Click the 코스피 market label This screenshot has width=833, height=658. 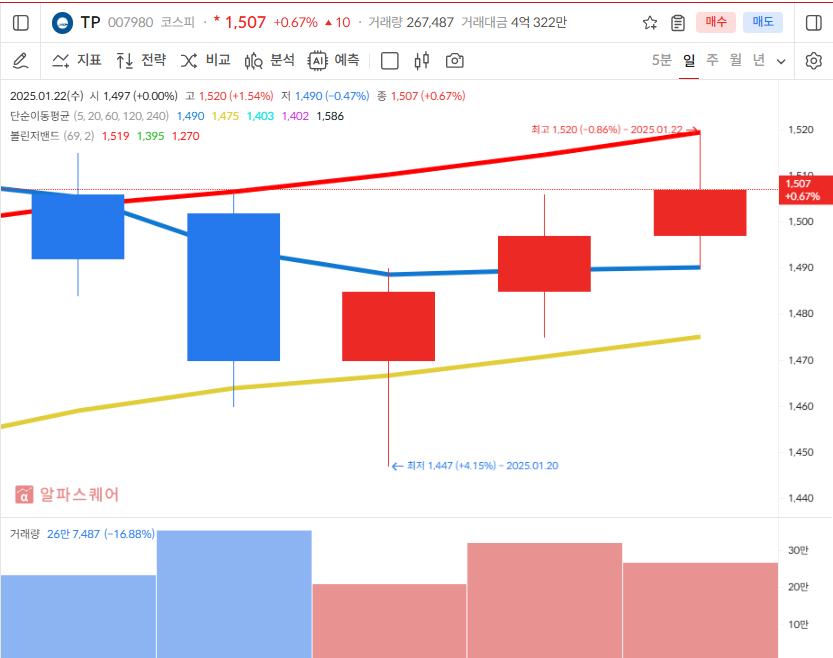[178, 22]
